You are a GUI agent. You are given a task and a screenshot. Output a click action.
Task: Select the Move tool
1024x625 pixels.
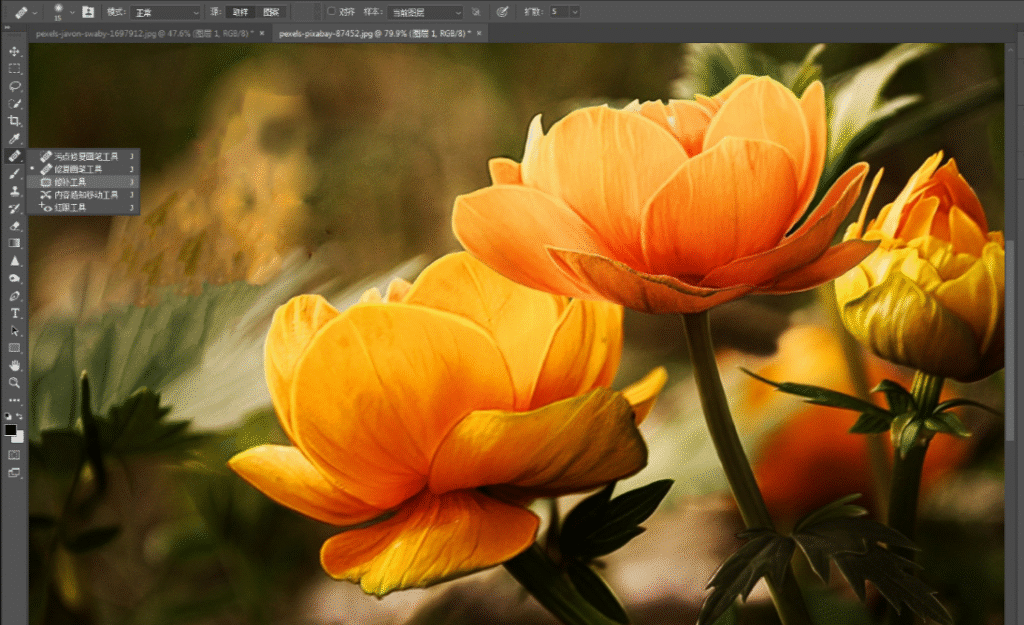click(14, 51)
